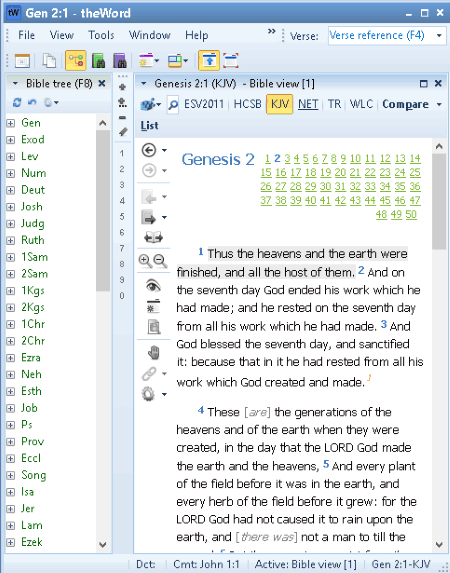Click the top pin icon in vertical strip
Viewport: 450px width, 573px height.
point(122,87)
